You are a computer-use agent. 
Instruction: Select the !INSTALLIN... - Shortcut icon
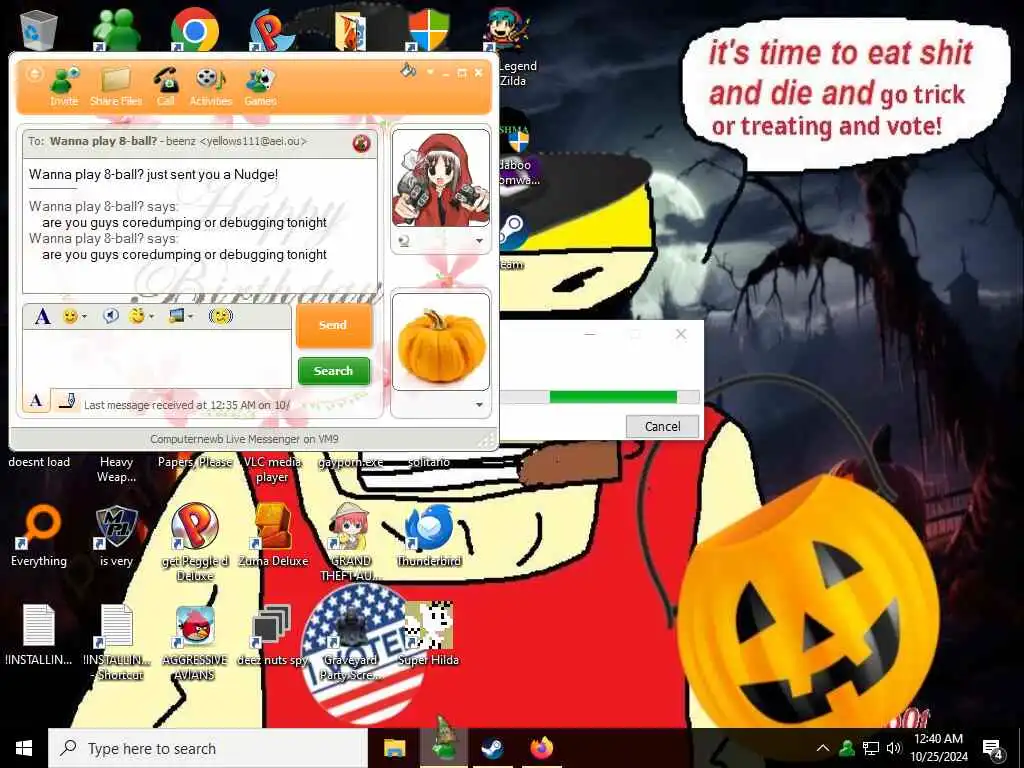click(117, 642)
